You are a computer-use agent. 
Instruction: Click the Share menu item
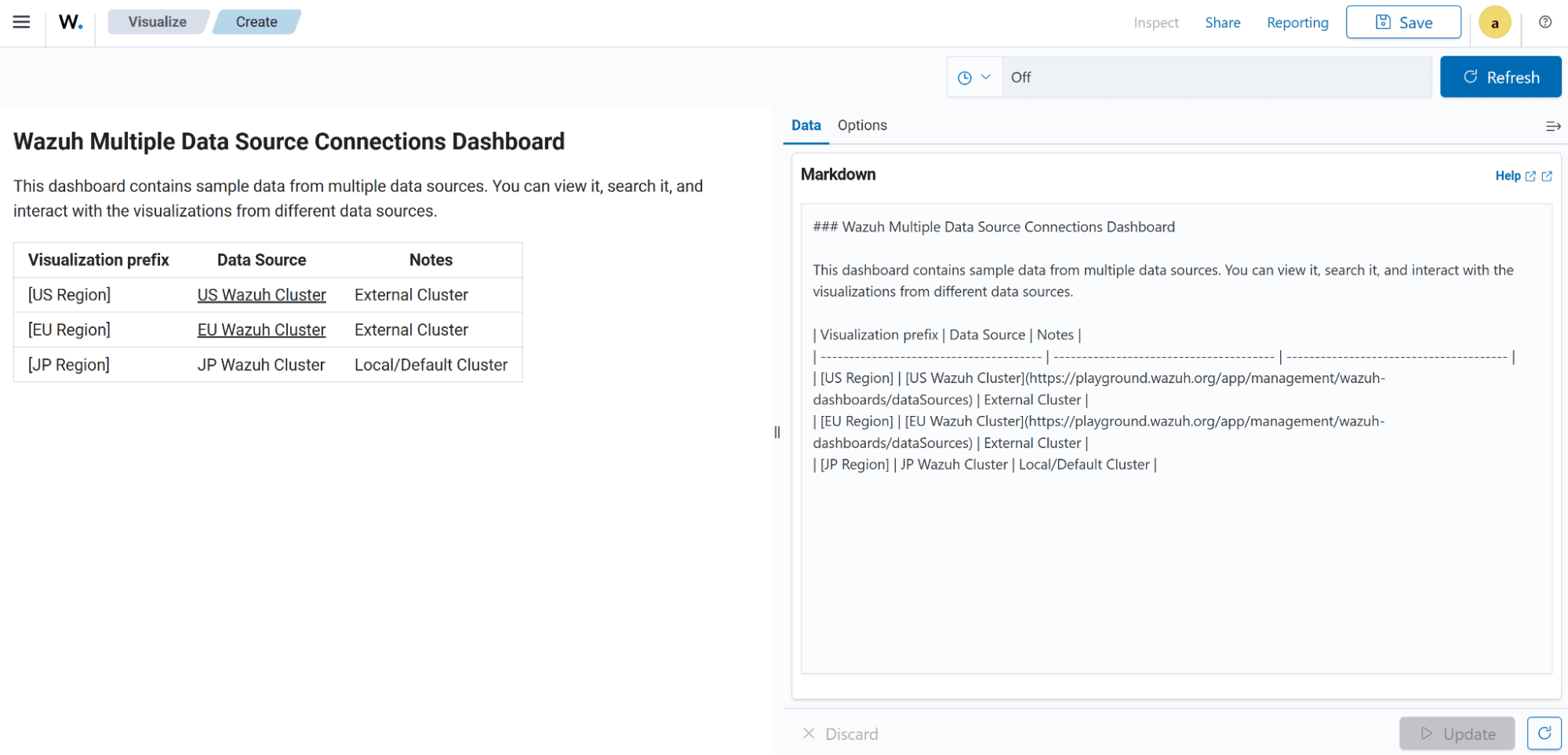tap(1222, 23)
